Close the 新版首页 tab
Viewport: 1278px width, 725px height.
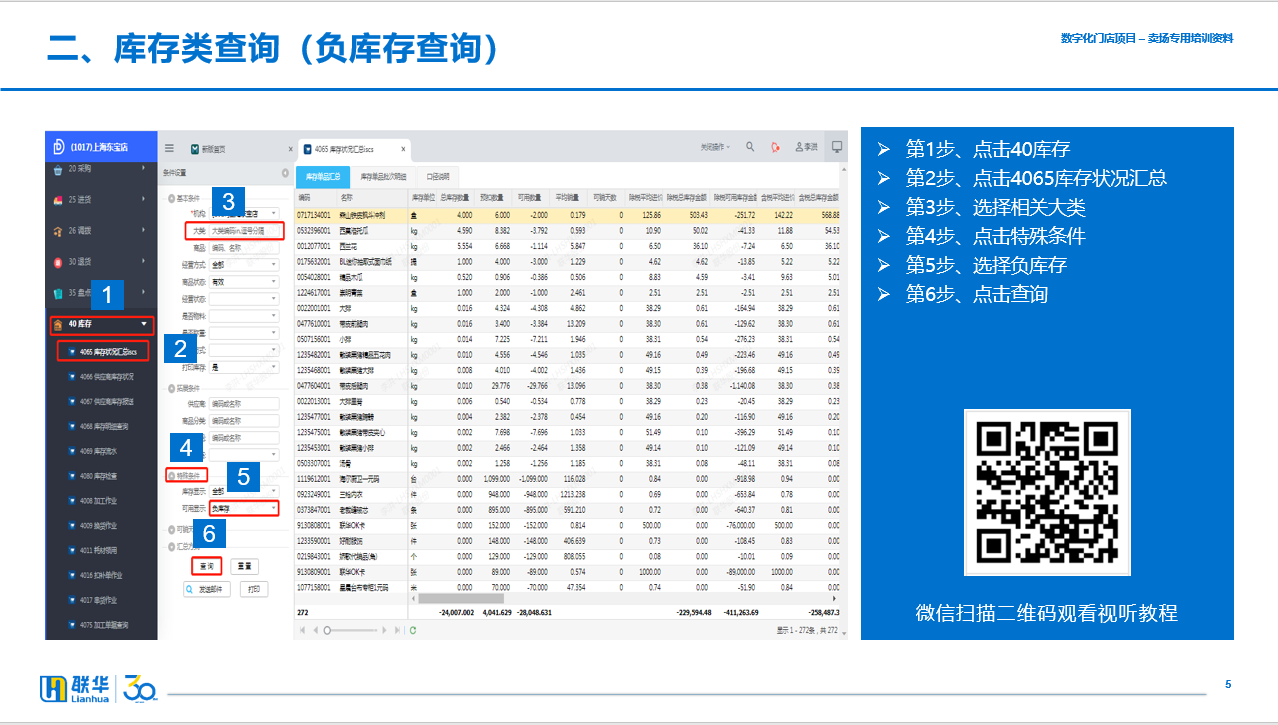[289, 149]
